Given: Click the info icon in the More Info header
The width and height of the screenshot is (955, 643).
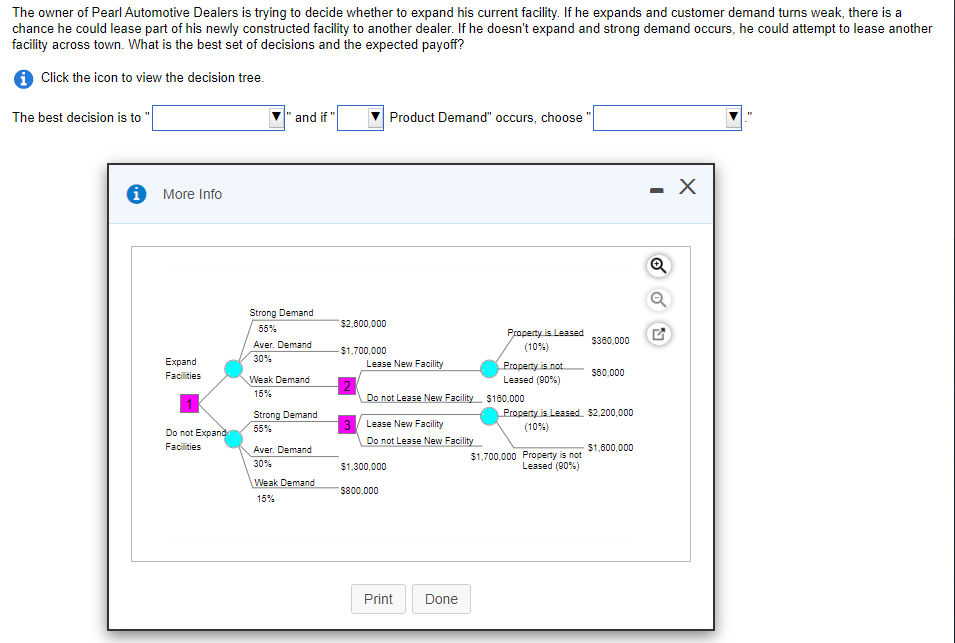Looking at the screenshot, I should 136,194.
